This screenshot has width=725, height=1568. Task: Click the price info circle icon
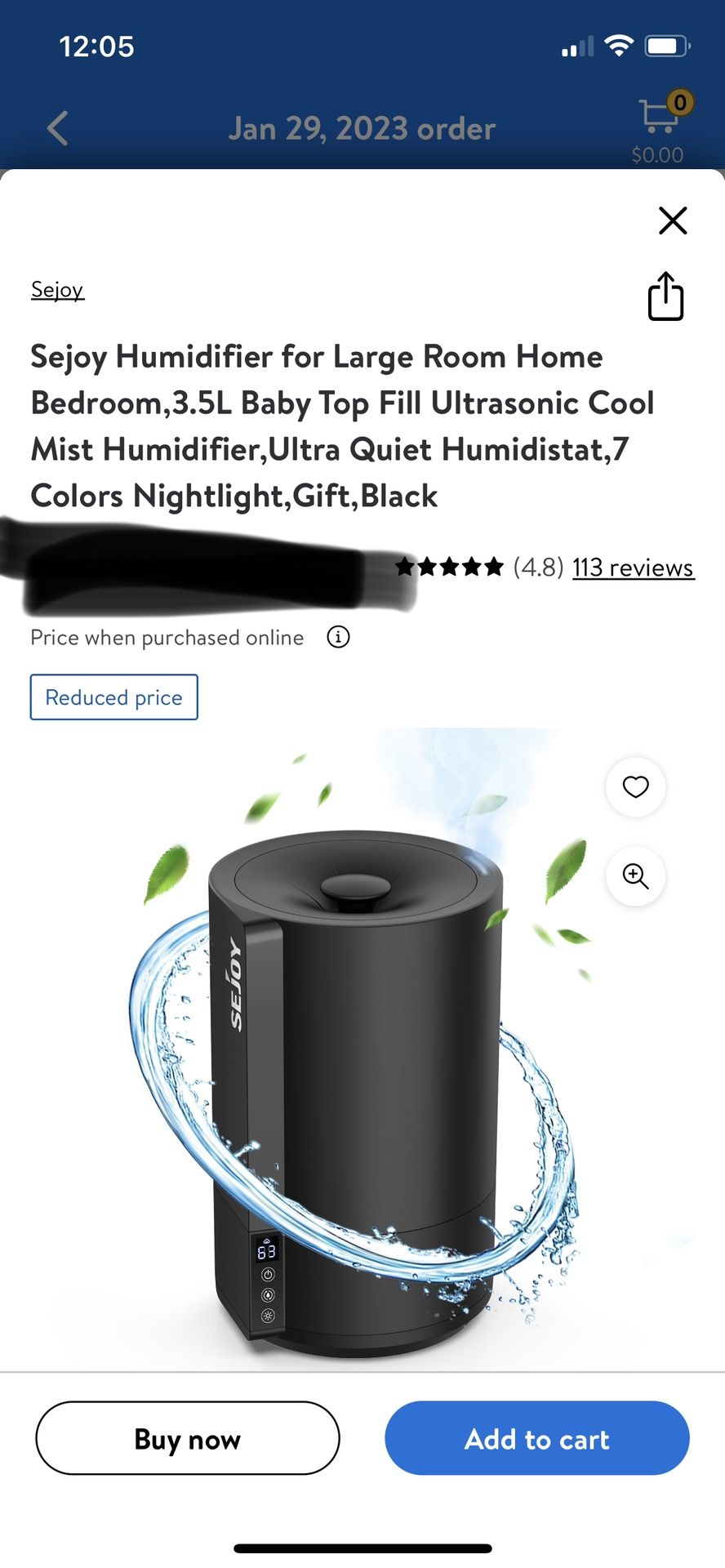338,637
